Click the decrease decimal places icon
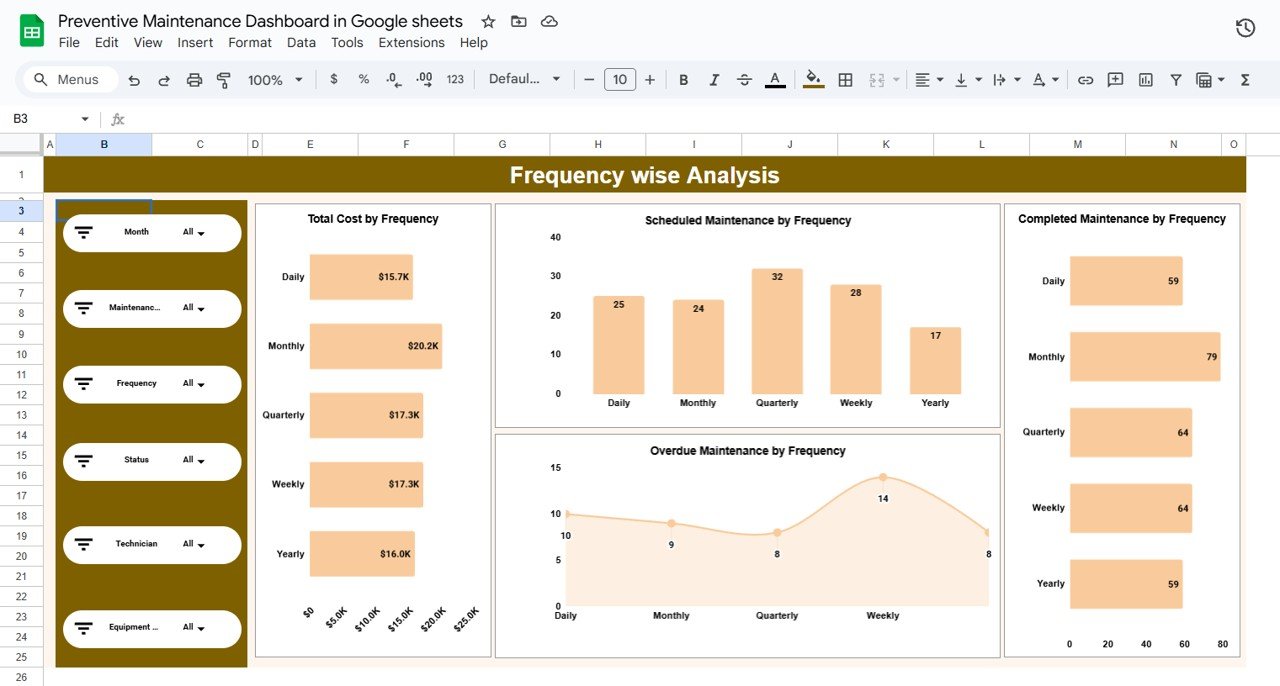The width and height of the screenshot is (1280, 686). pyautogui.click(x=392, y=79)
